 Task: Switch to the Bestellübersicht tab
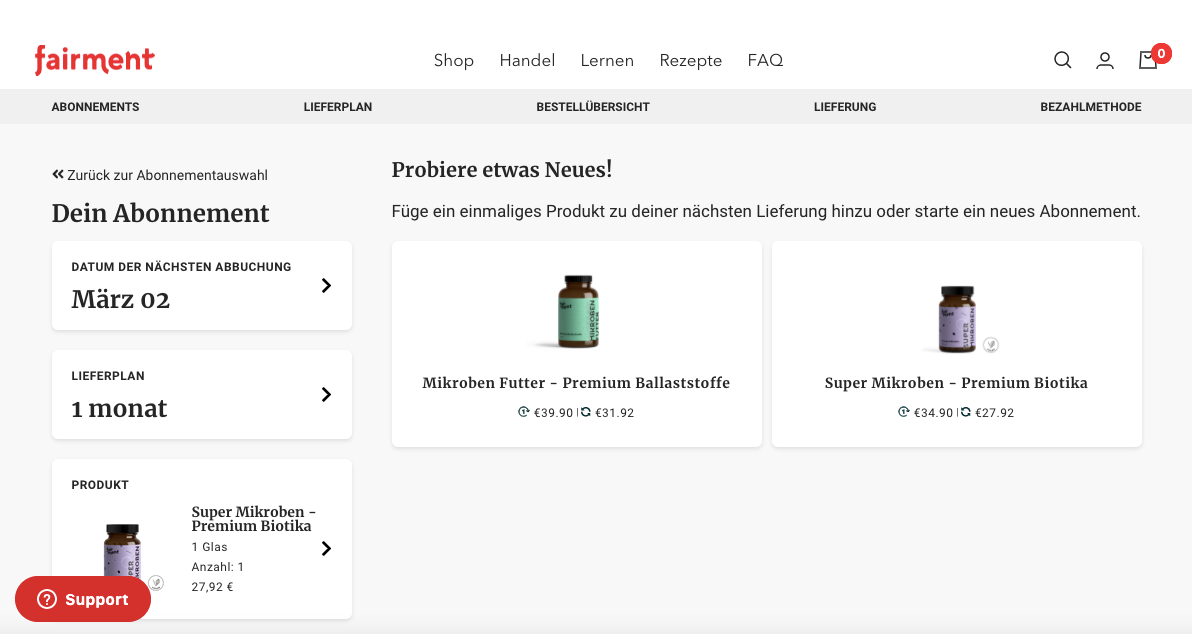pos(593,107)
